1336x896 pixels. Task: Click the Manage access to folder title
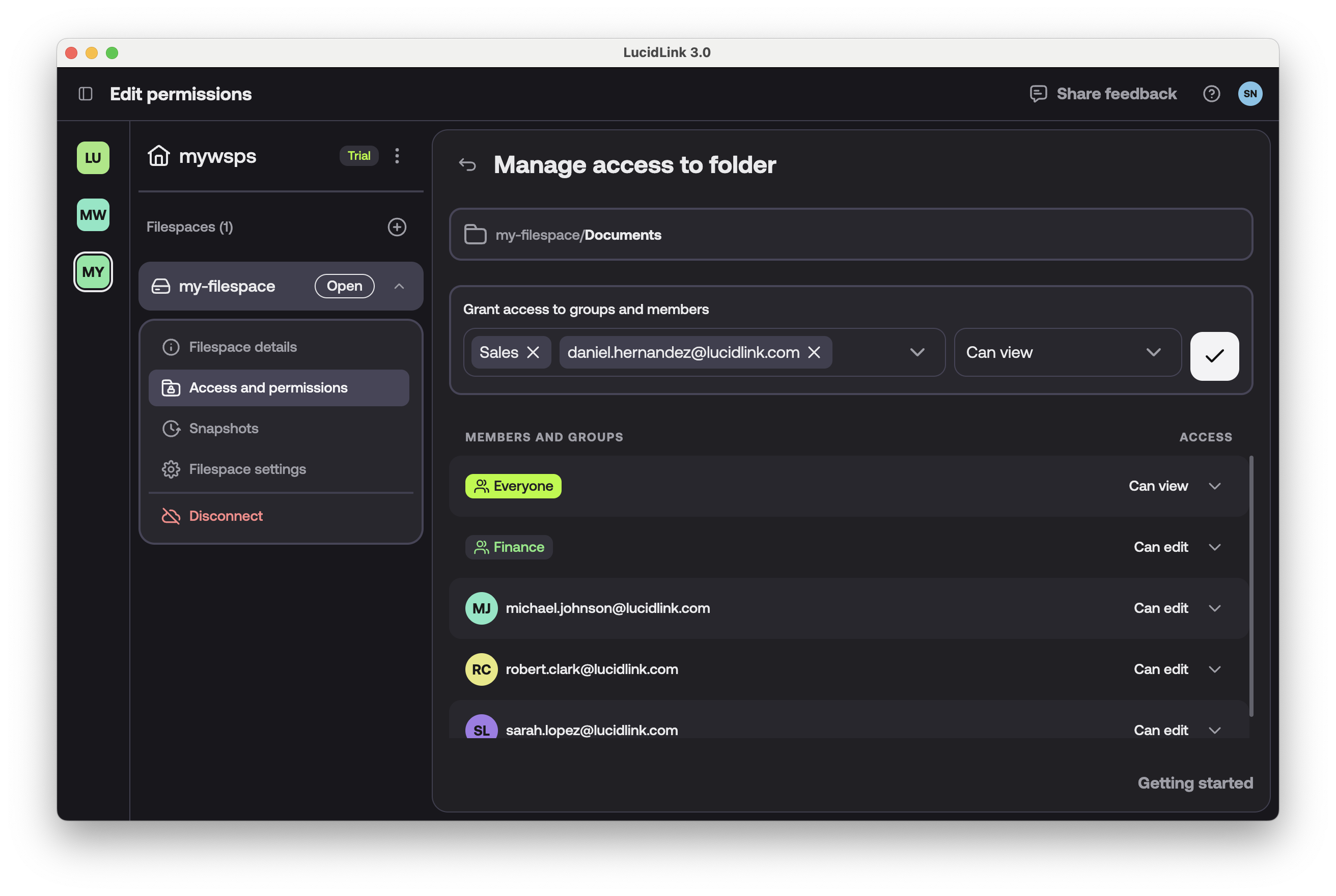click(x=634, y=165)
